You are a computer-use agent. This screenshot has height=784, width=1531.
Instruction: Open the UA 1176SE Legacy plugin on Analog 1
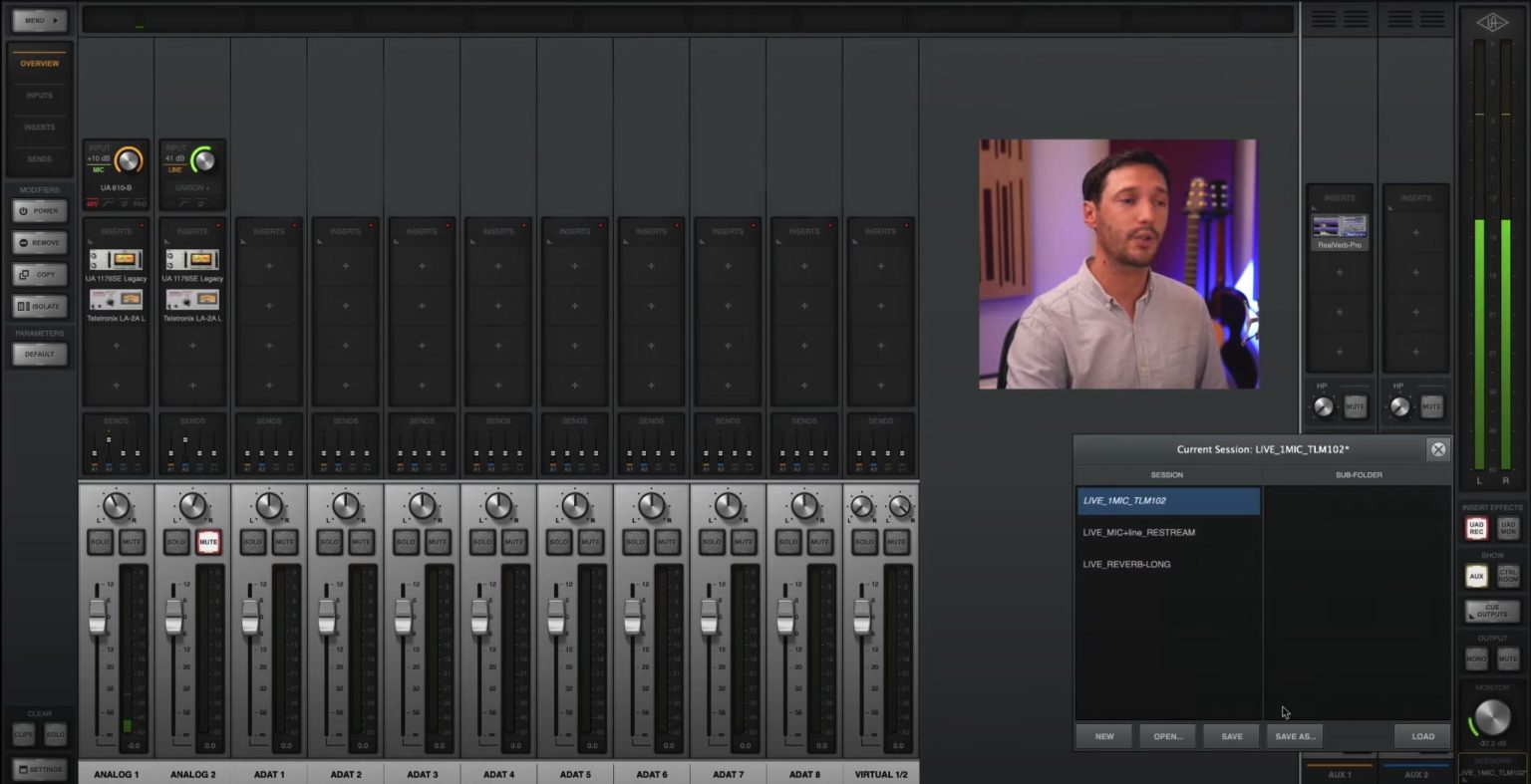tap(116, 260)
